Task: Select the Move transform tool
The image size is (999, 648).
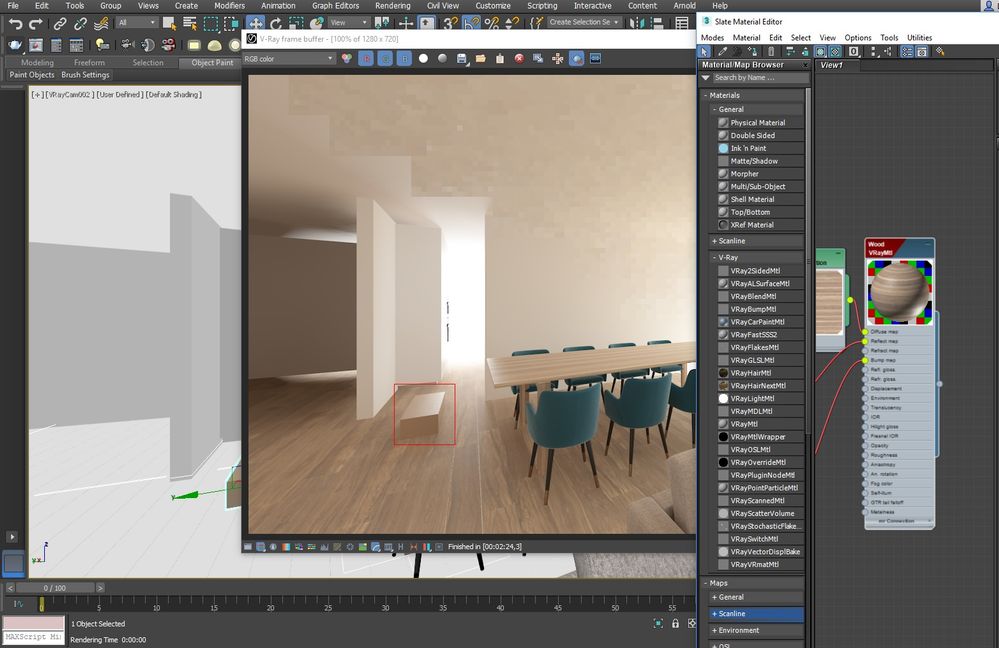Action: [256, 23]
